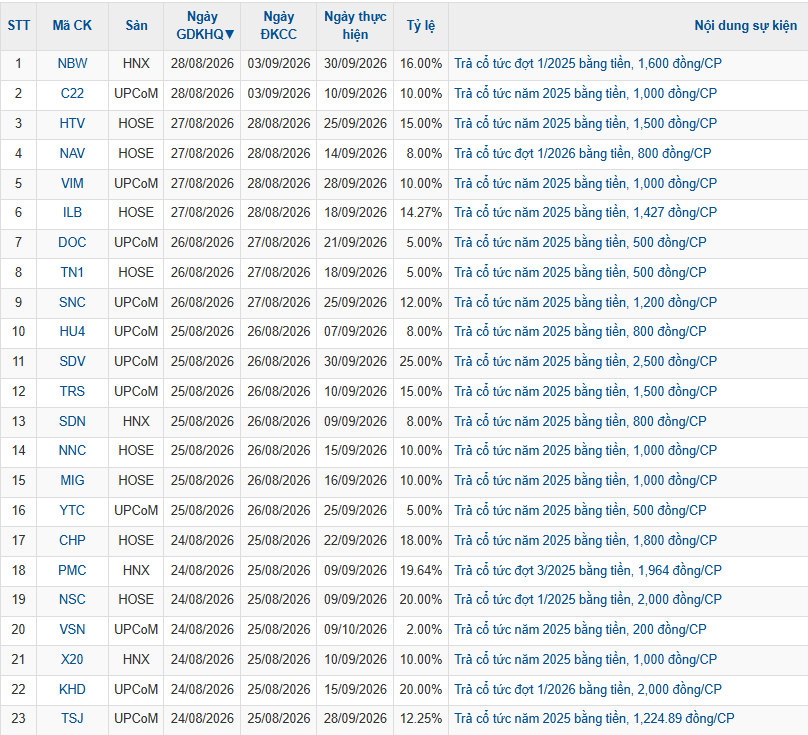Select execution date 14/09/2026 in NAV row
The image size is (808, 735).
point(355,153)
